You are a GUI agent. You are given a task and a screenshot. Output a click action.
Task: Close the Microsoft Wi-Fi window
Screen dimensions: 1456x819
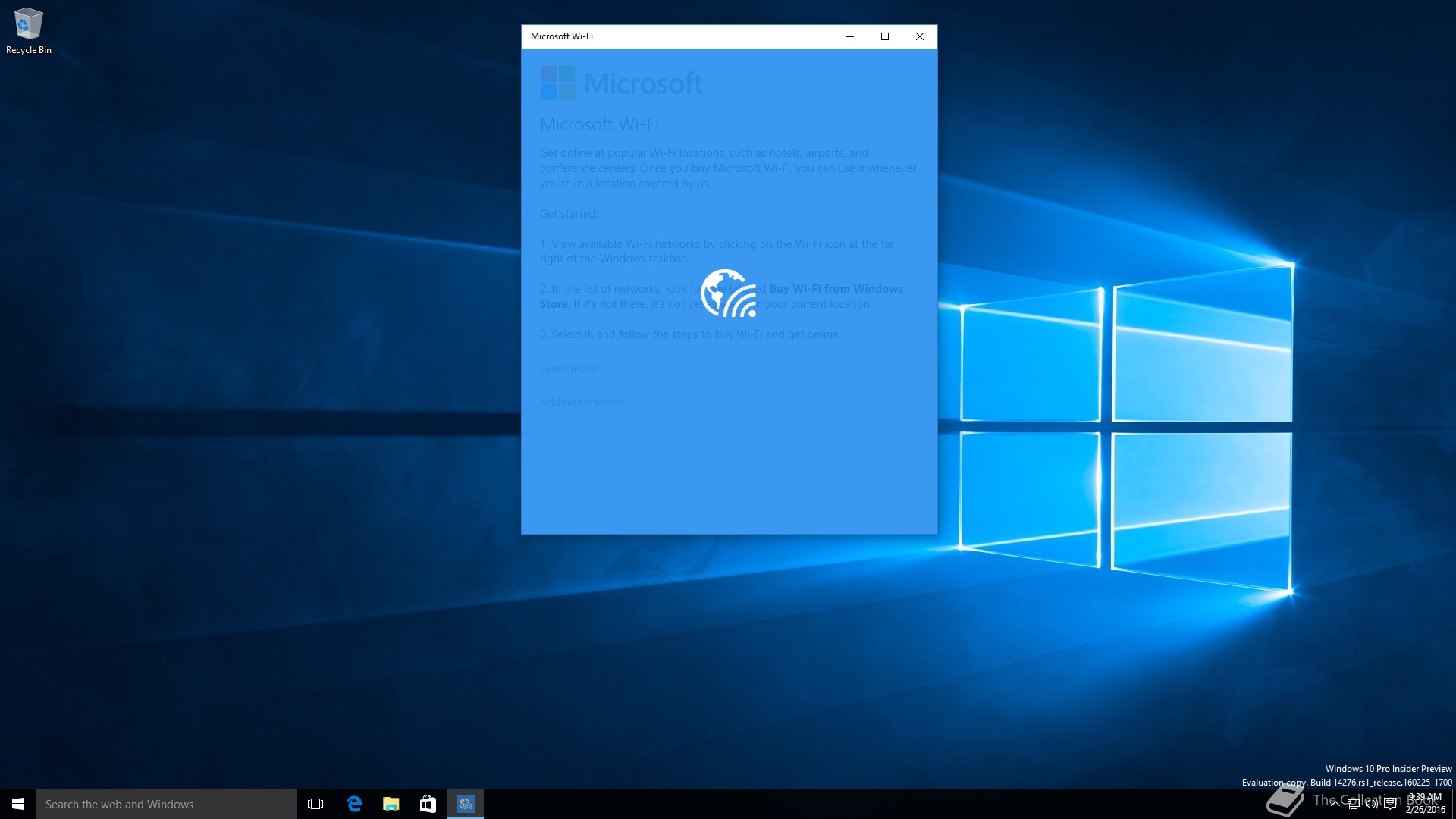920,36
